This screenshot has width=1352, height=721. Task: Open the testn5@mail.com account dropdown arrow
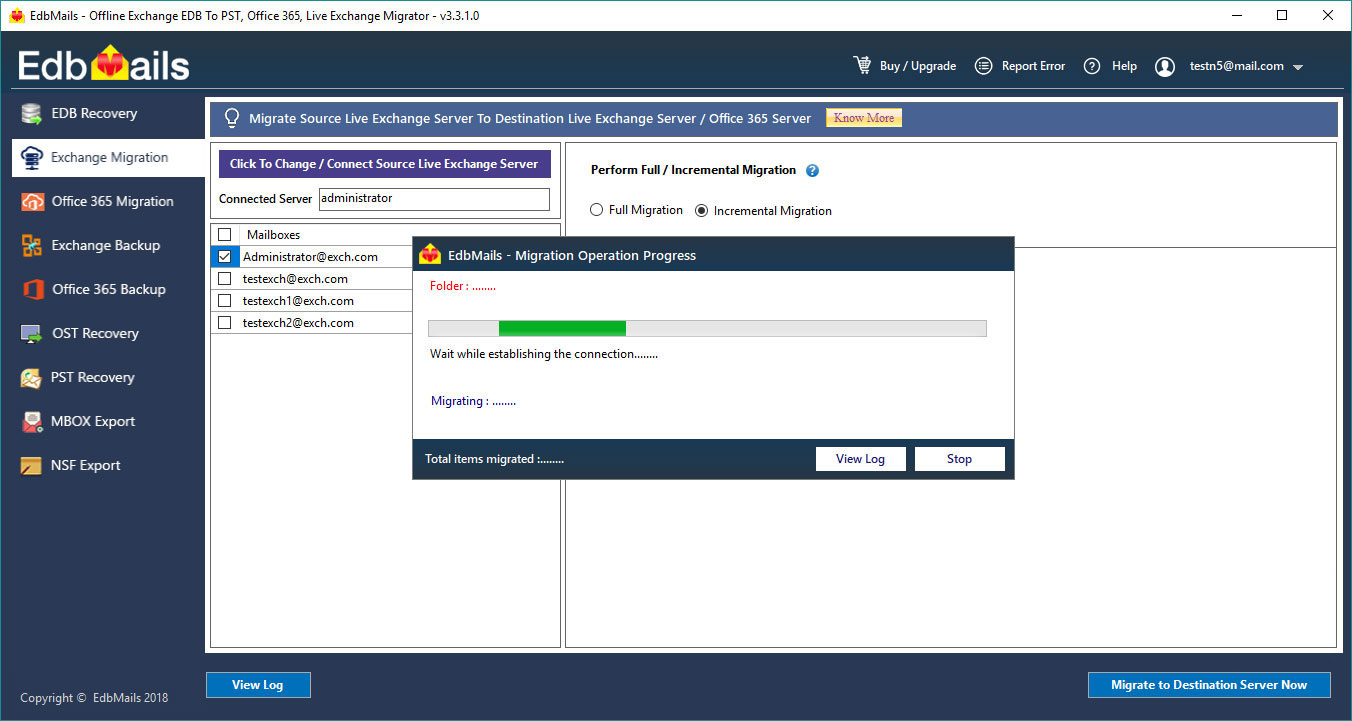pos(1298,68)
